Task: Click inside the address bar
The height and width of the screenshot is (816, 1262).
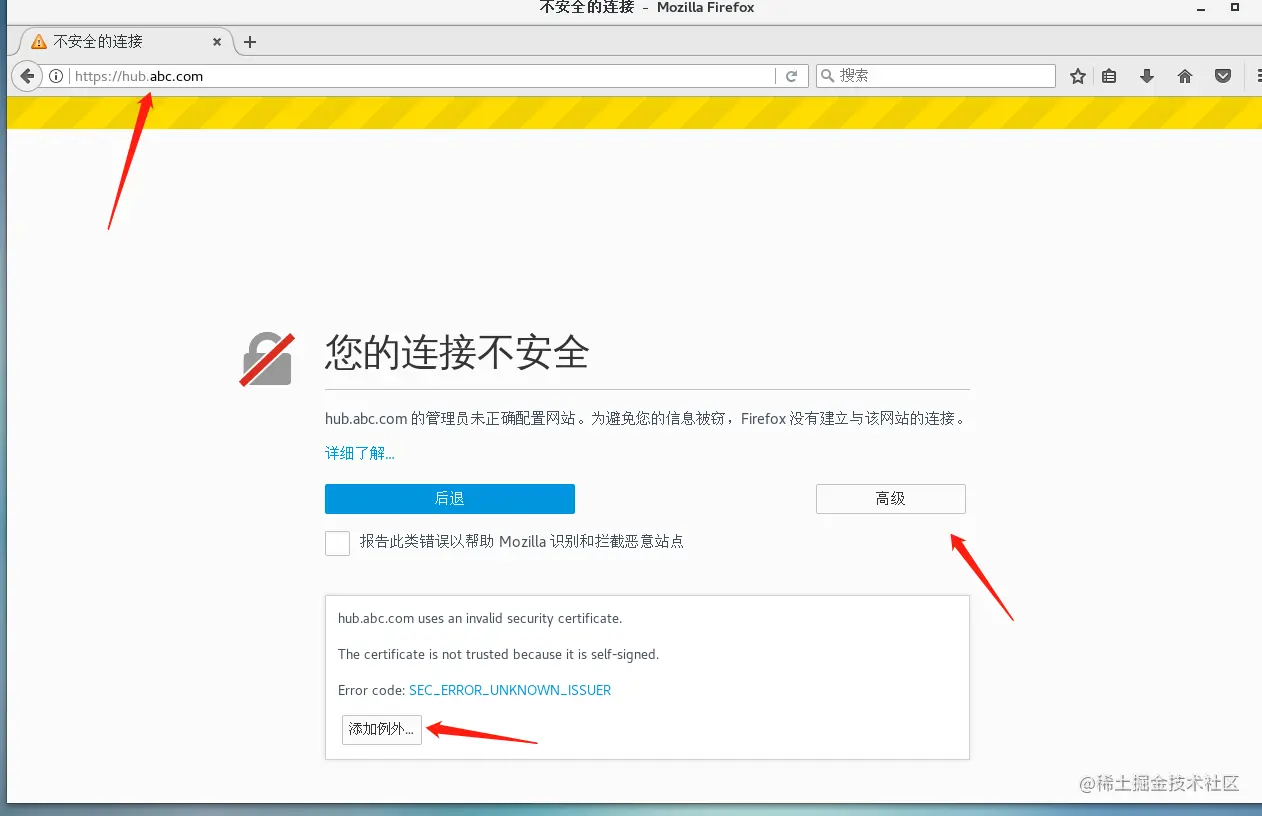Action: point(400,75)
